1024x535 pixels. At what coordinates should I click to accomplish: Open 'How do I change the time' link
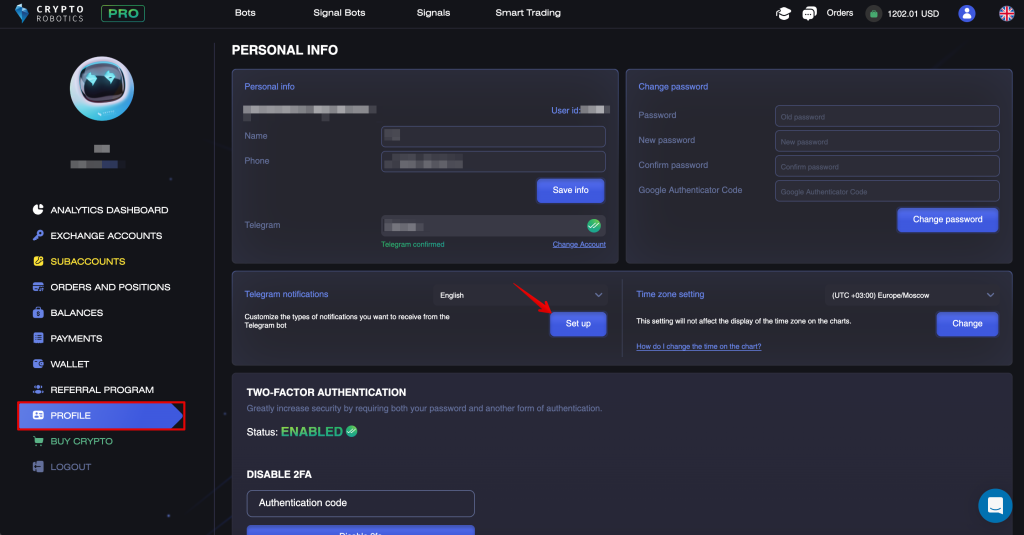[698, 346]
